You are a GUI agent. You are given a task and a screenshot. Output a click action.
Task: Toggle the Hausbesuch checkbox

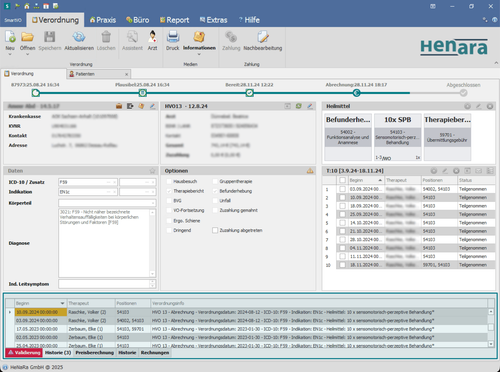point(169,181)
